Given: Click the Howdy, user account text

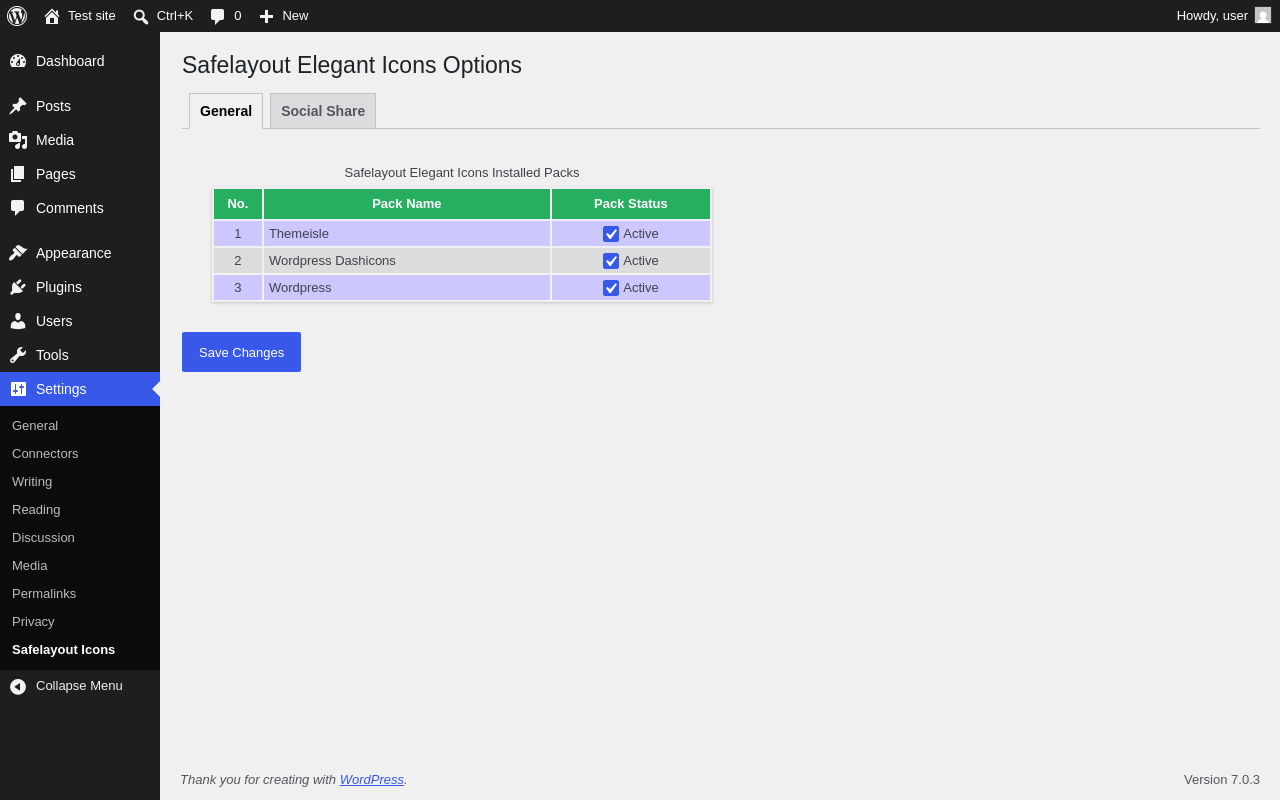Looking at the screenshot, I should click(x=1212, y=16).
